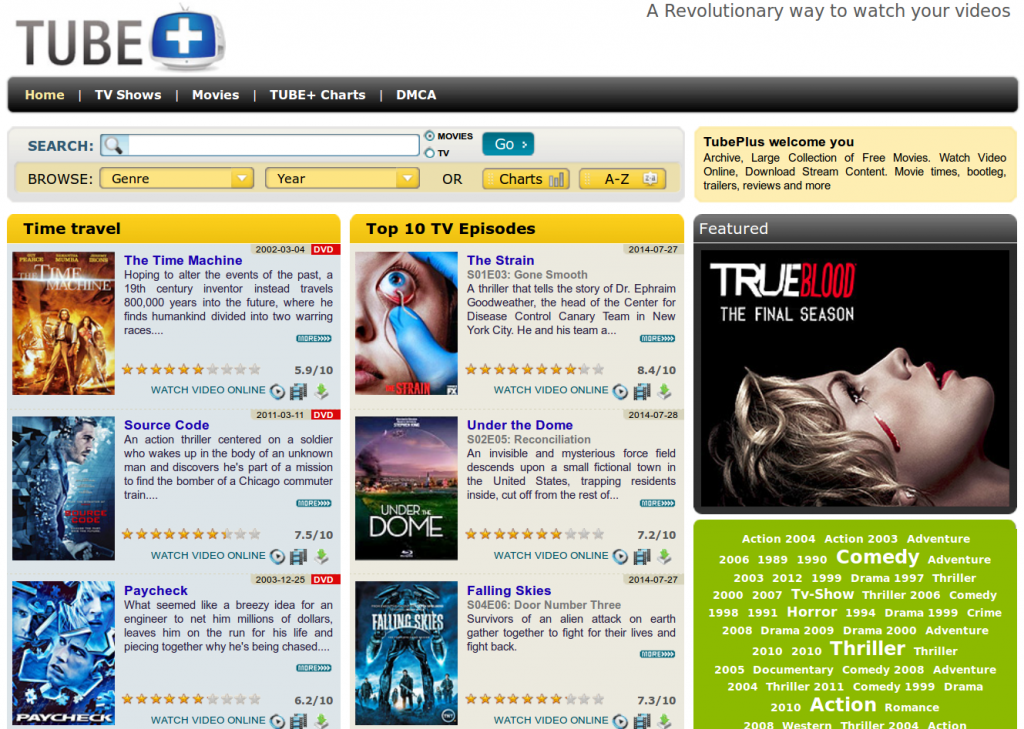Click inside the search text field
1024x729 pixels.
click(273, 145)
